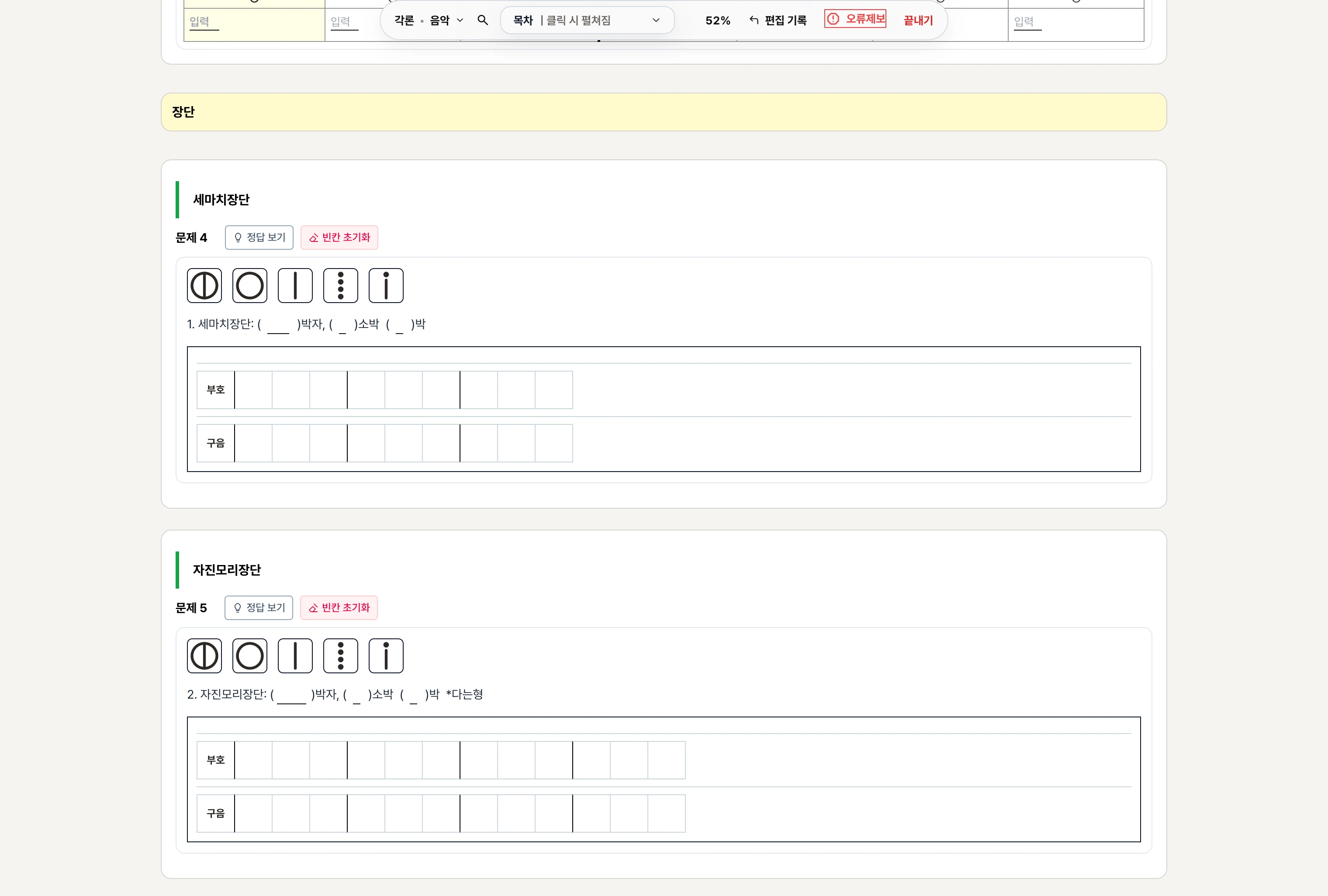Select the three-dot symbol in 문제 4
Image resolution: width=1328 pixels, height=896 pixels.
341,286
